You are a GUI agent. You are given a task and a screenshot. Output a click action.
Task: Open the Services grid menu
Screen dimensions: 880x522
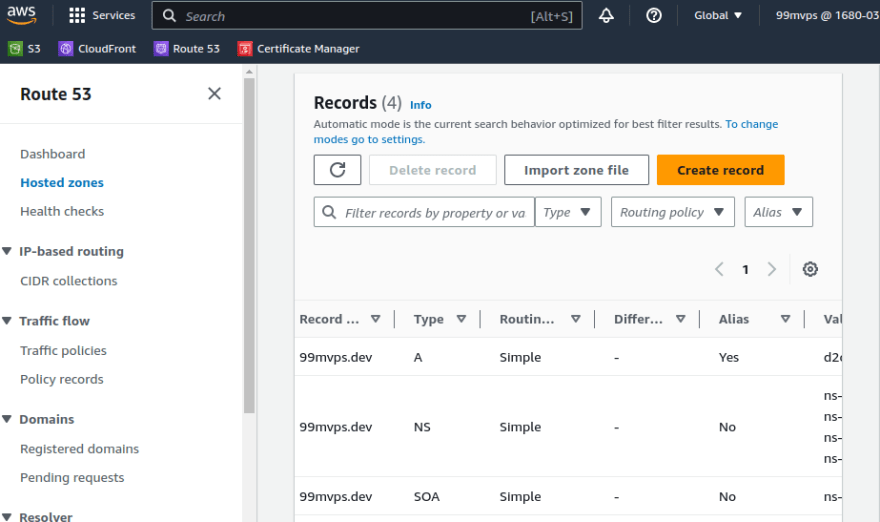[102, 15]
